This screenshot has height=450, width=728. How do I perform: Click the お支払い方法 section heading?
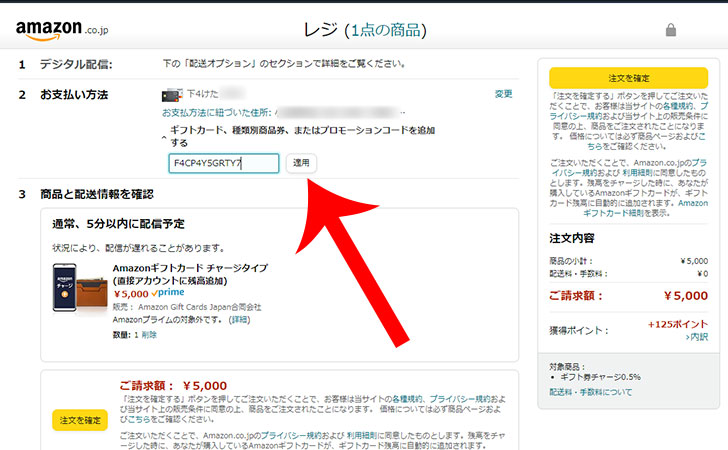coord(74,95)
